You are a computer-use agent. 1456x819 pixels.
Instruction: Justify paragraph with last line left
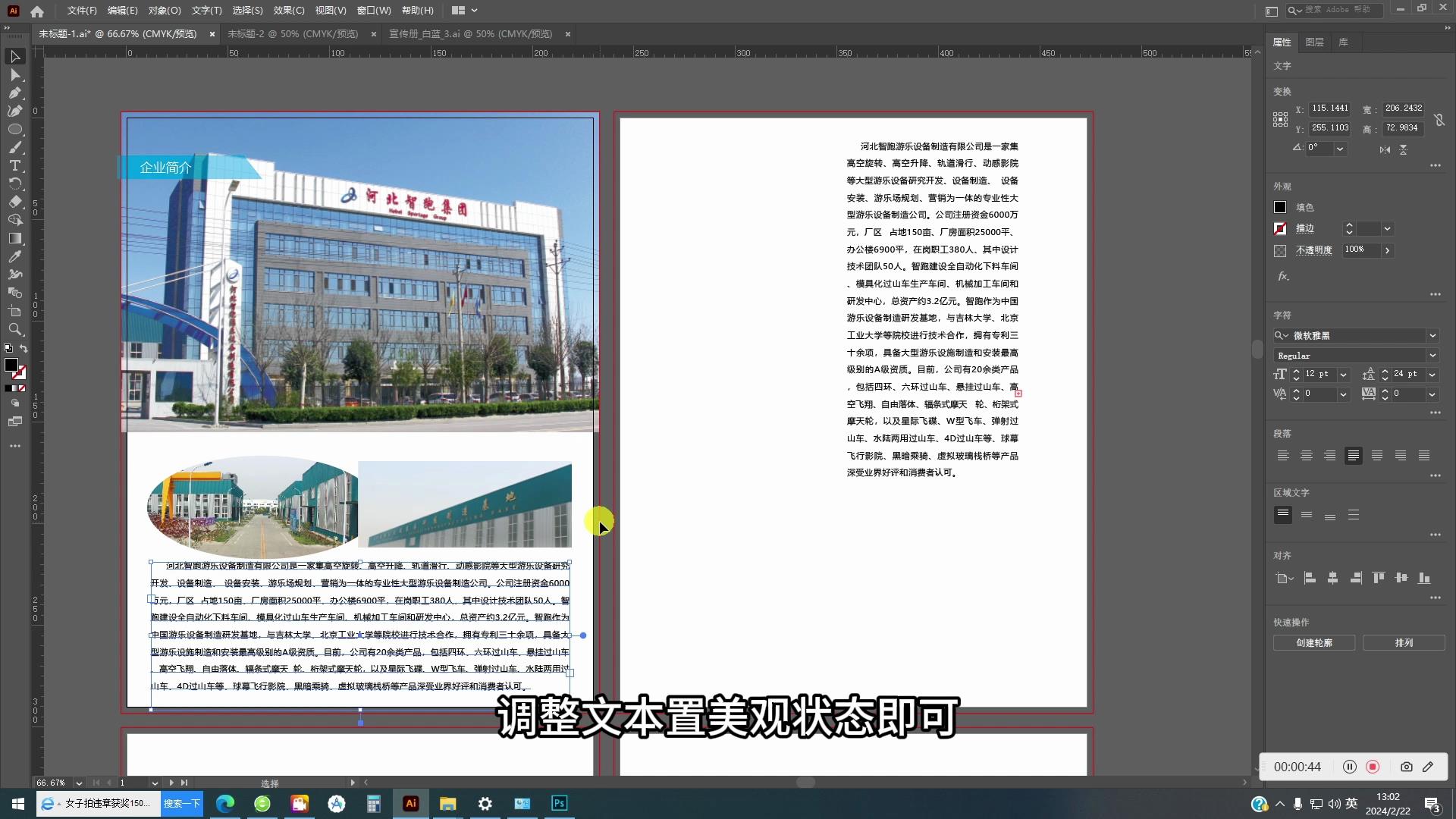click(1354, 456)
